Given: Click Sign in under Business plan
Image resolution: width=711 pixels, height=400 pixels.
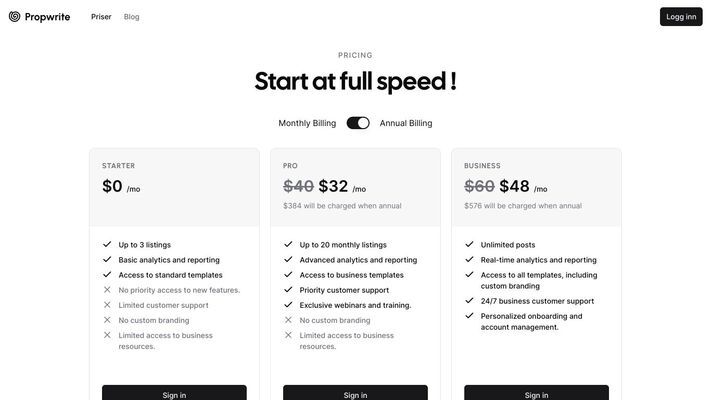Looking at the screenshot, I should pos(536,393).
